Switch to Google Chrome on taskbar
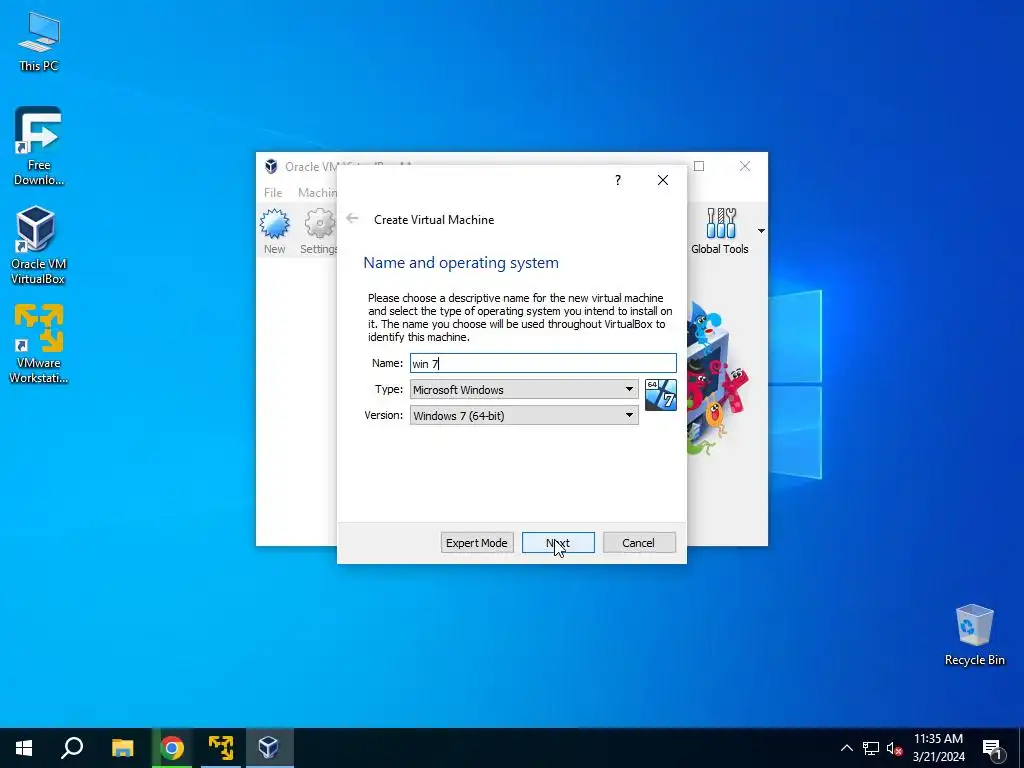This screenshot has width=1024, height=768. [x=172, y=748]
